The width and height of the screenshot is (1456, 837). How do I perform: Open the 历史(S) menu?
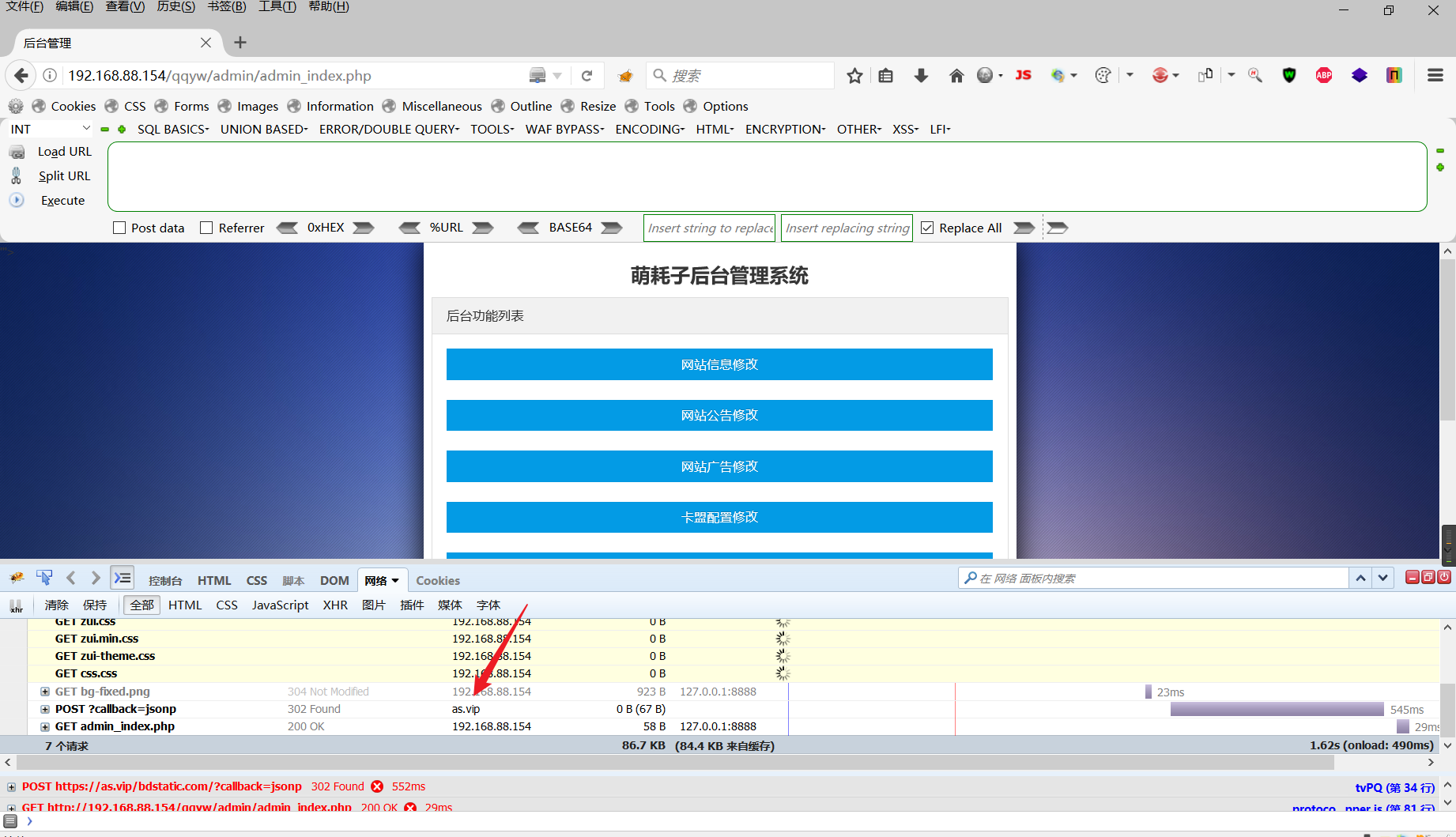click(175, 6)
